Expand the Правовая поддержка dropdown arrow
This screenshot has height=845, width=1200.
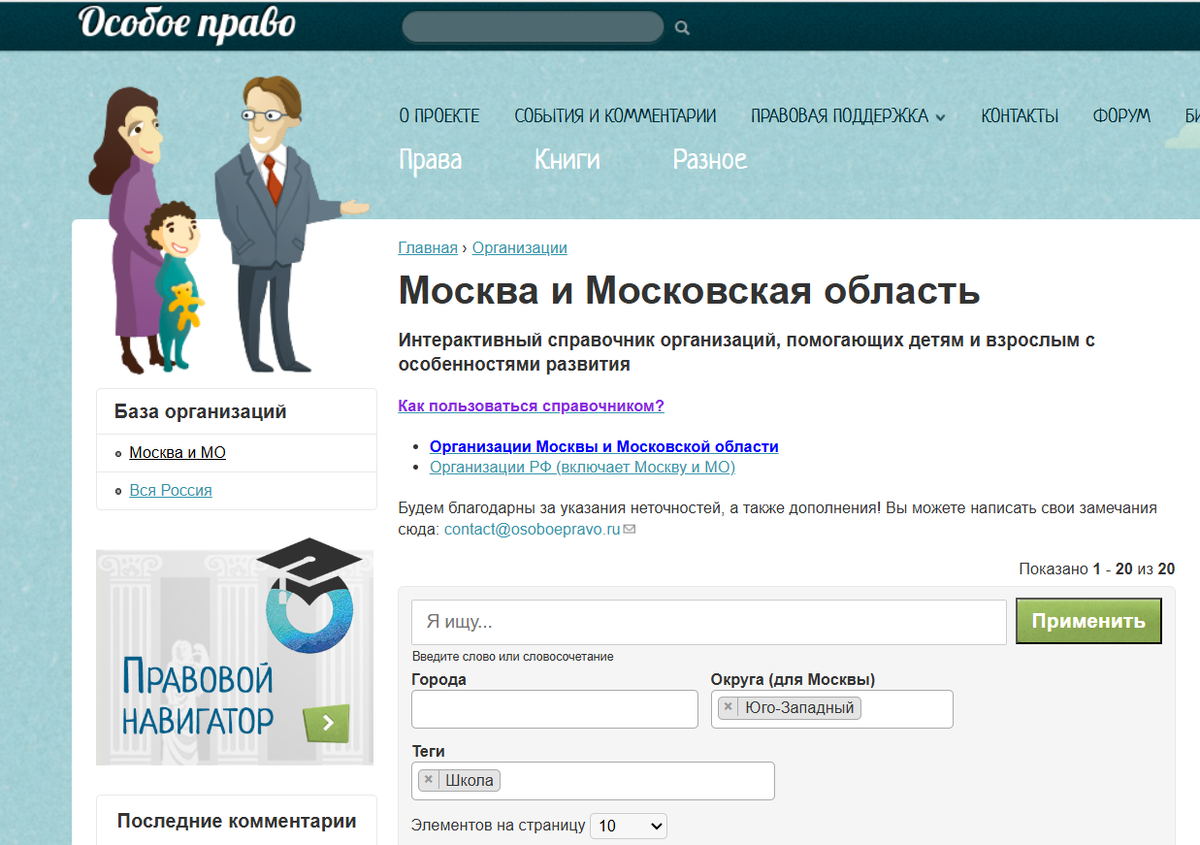[x=940, y=117]
